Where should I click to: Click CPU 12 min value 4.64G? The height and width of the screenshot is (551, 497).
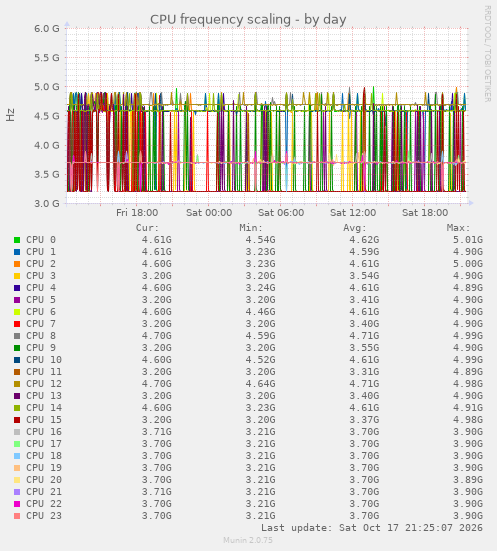click(x=260, y=384)
